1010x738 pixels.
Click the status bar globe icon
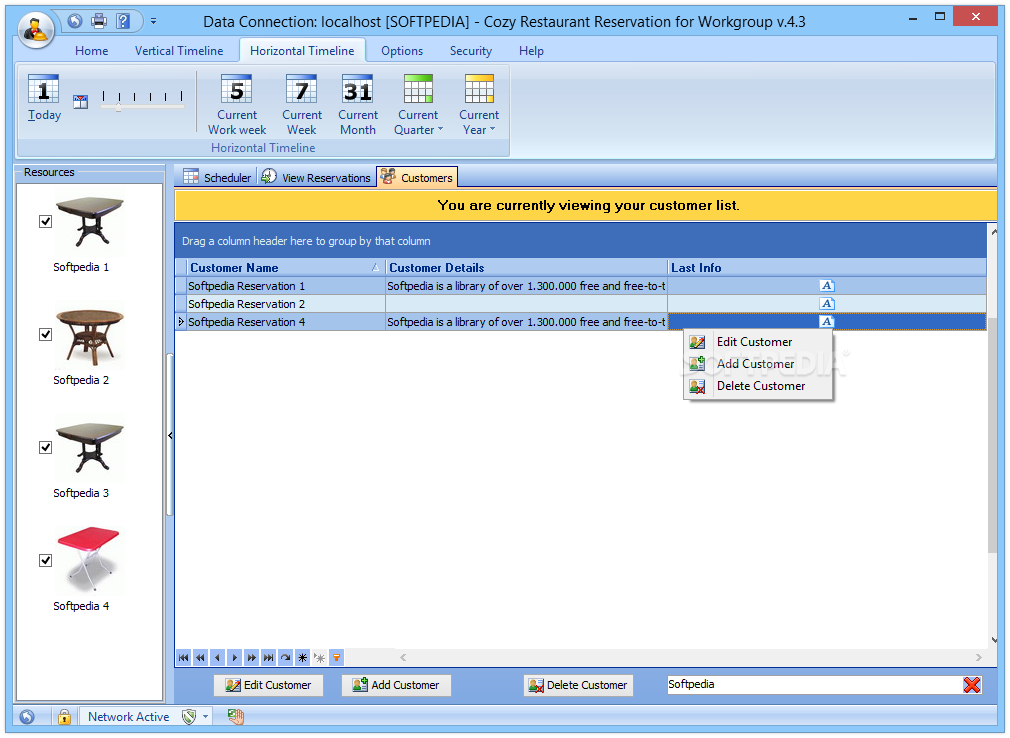pyautogui.click(x=27, y=717)
